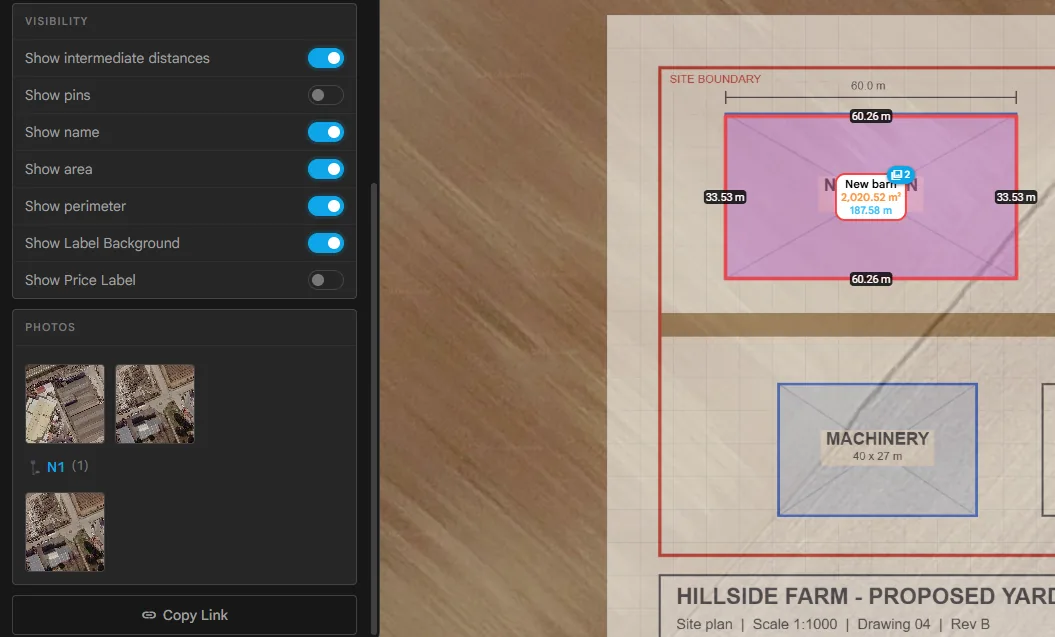Select the N1 node link
Viewport: 1055px width, 637px height.
[56, 467]
